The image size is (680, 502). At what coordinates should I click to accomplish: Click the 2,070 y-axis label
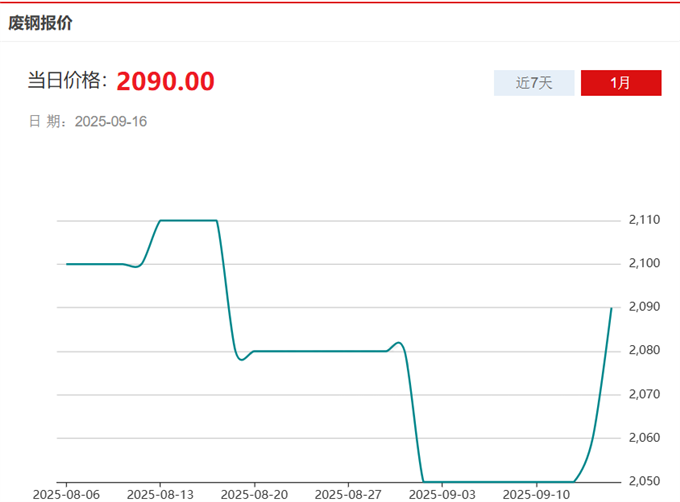tap(645, 394)
